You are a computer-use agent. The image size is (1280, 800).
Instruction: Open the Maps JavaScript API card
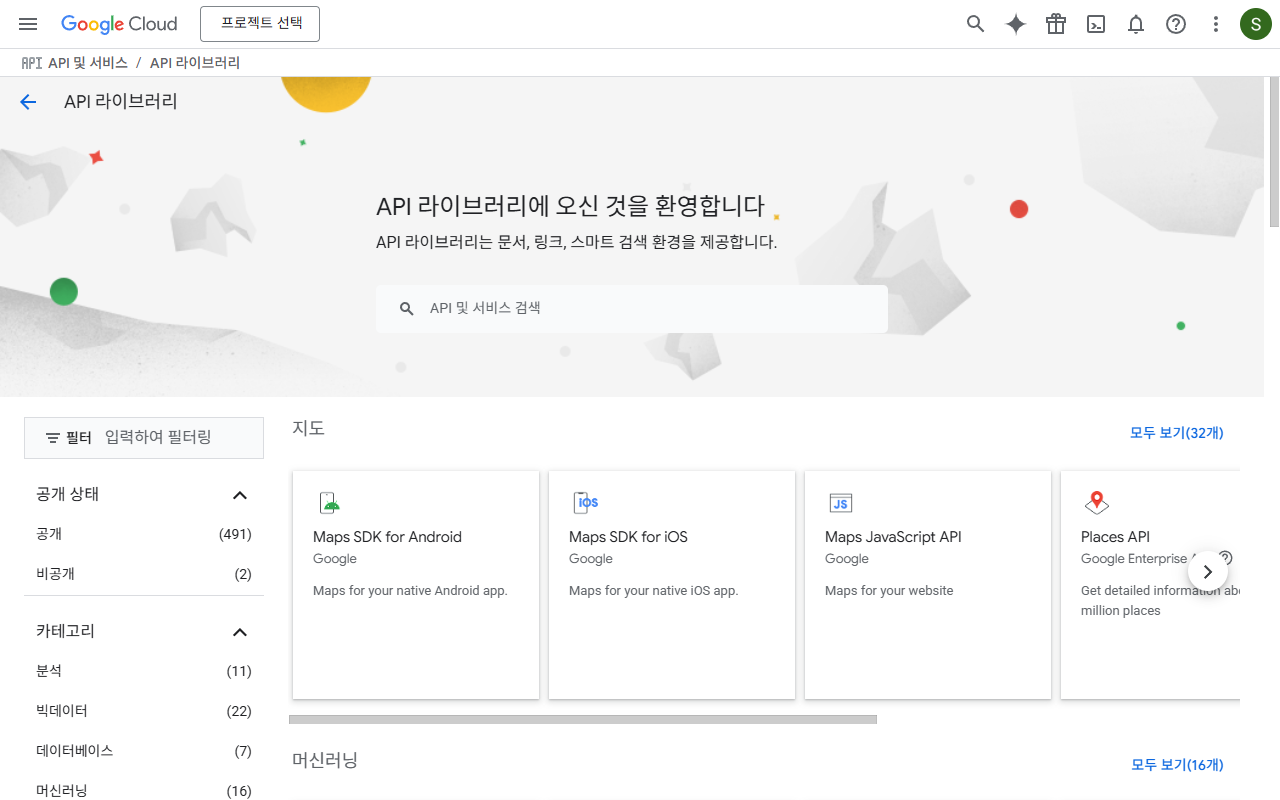pyautogui.click(x=928, y=585)
